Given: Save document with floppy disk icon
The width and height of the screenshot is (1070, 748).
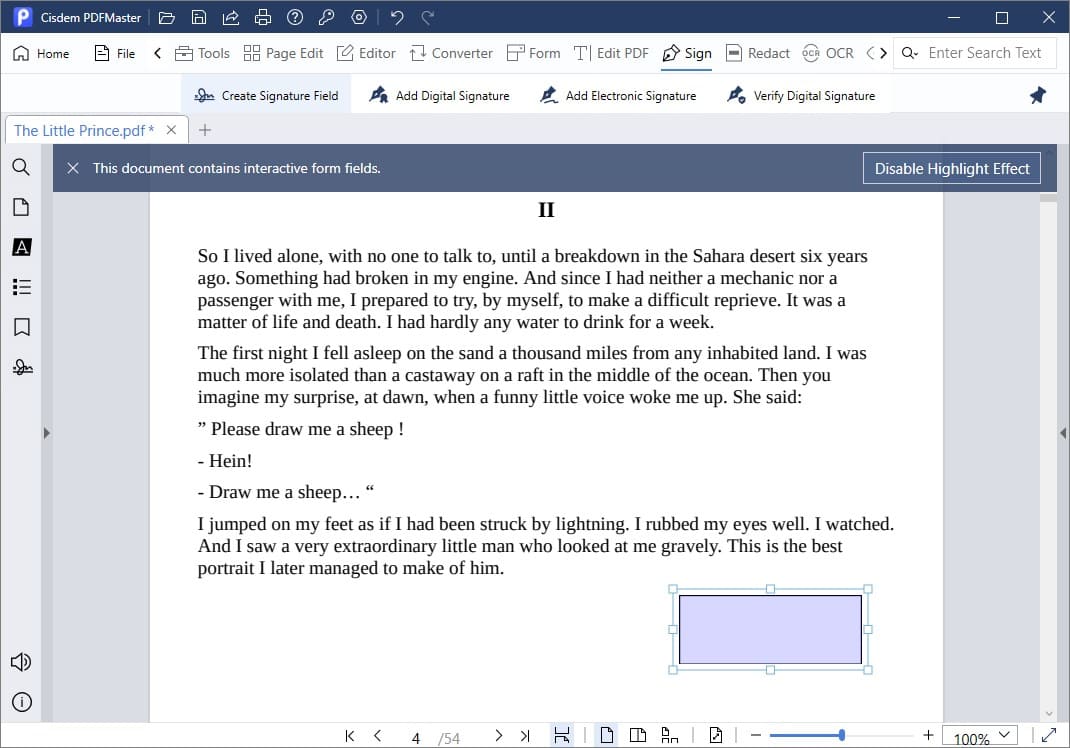Looking at the screenshot, I should [199, 18].
